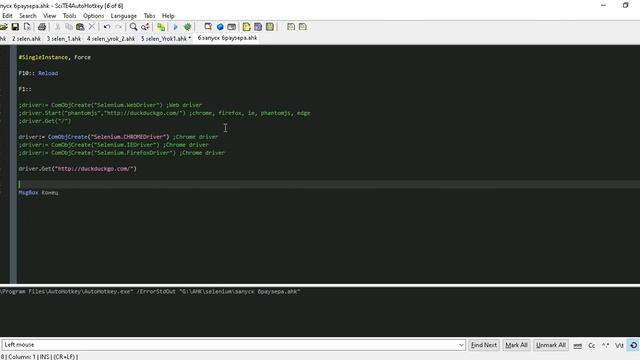The height and width of the screenshot is (360, 640).
Task: Click the blue/purple document toolbar icon
Action: [258, 27]
